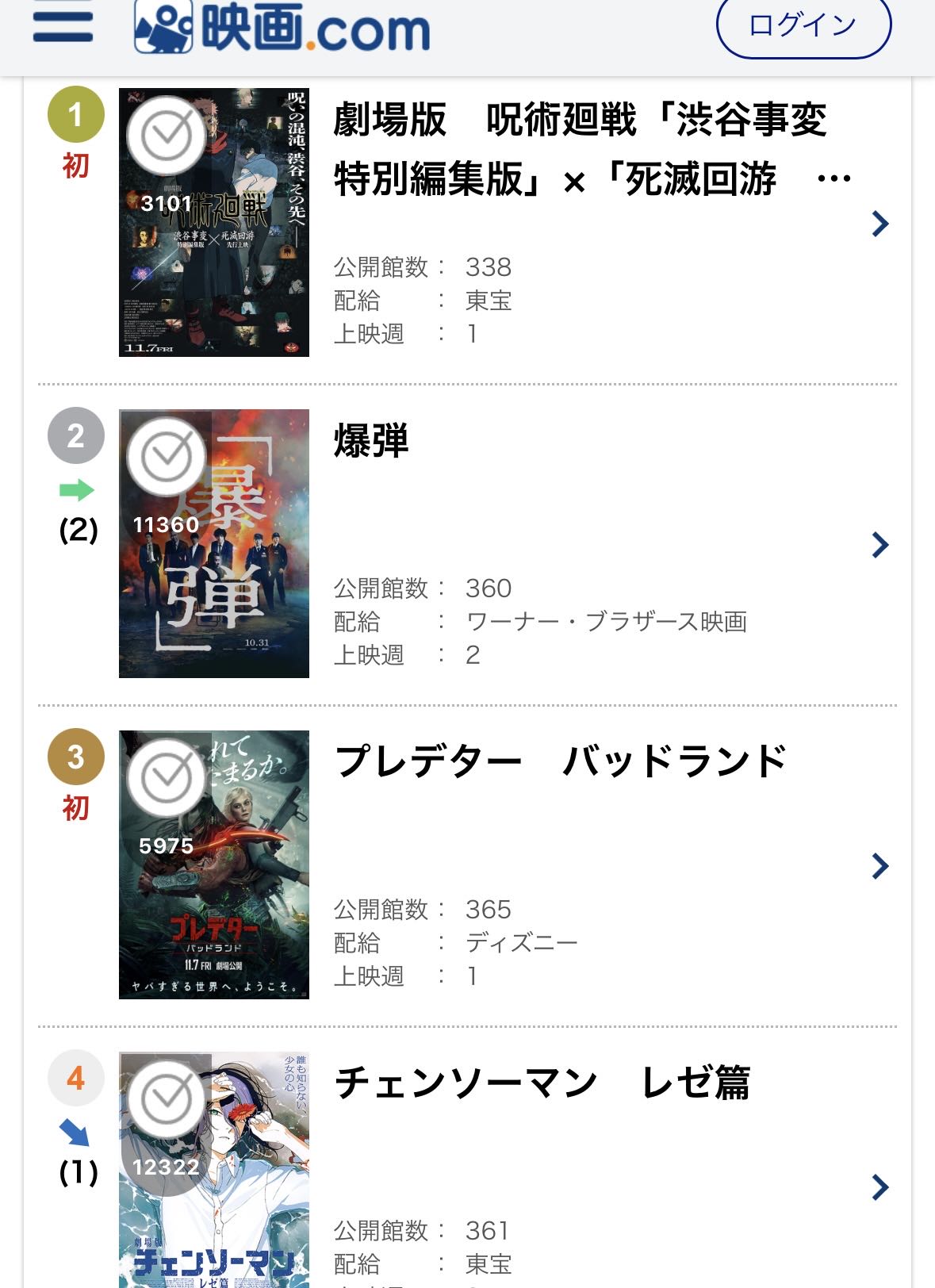Expand the 爆弾 entry chevron
Screen dimensions: 935x1288
point(879,545)
